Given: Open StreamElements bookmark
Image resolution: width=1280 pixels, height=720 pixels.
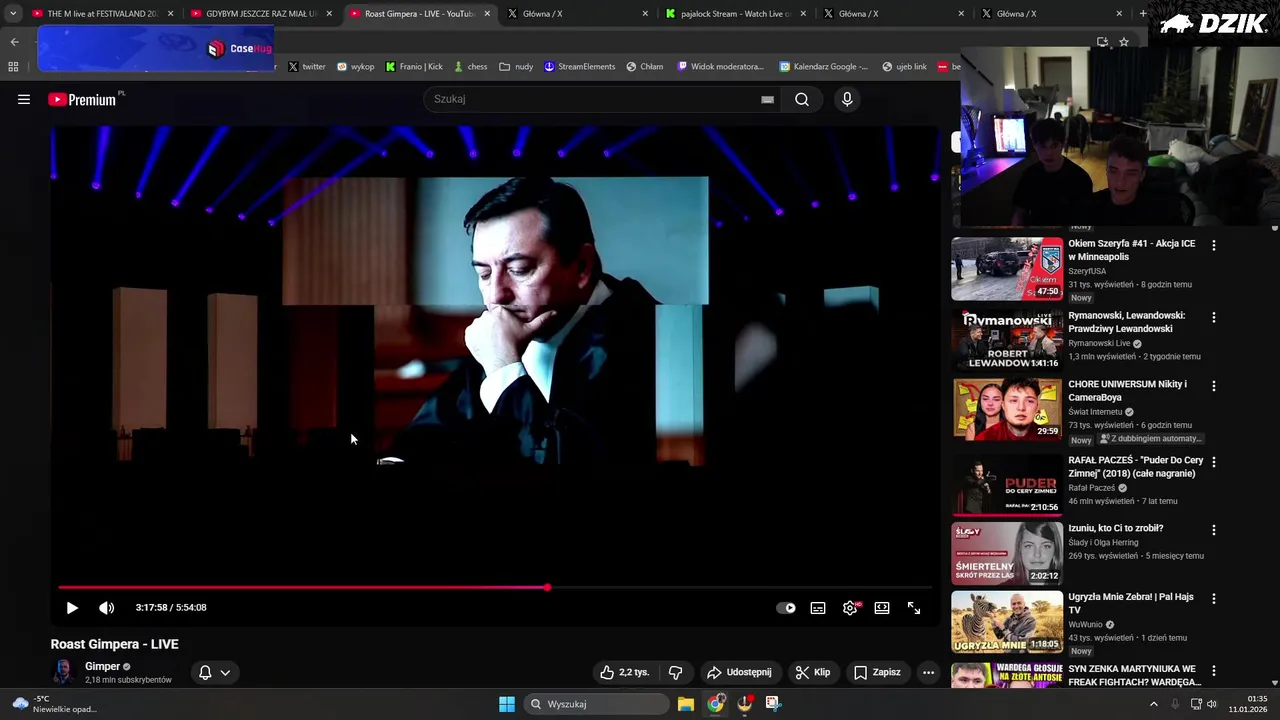Looking at the screenshot, I should pyautogui.click(x=579, y=67).
